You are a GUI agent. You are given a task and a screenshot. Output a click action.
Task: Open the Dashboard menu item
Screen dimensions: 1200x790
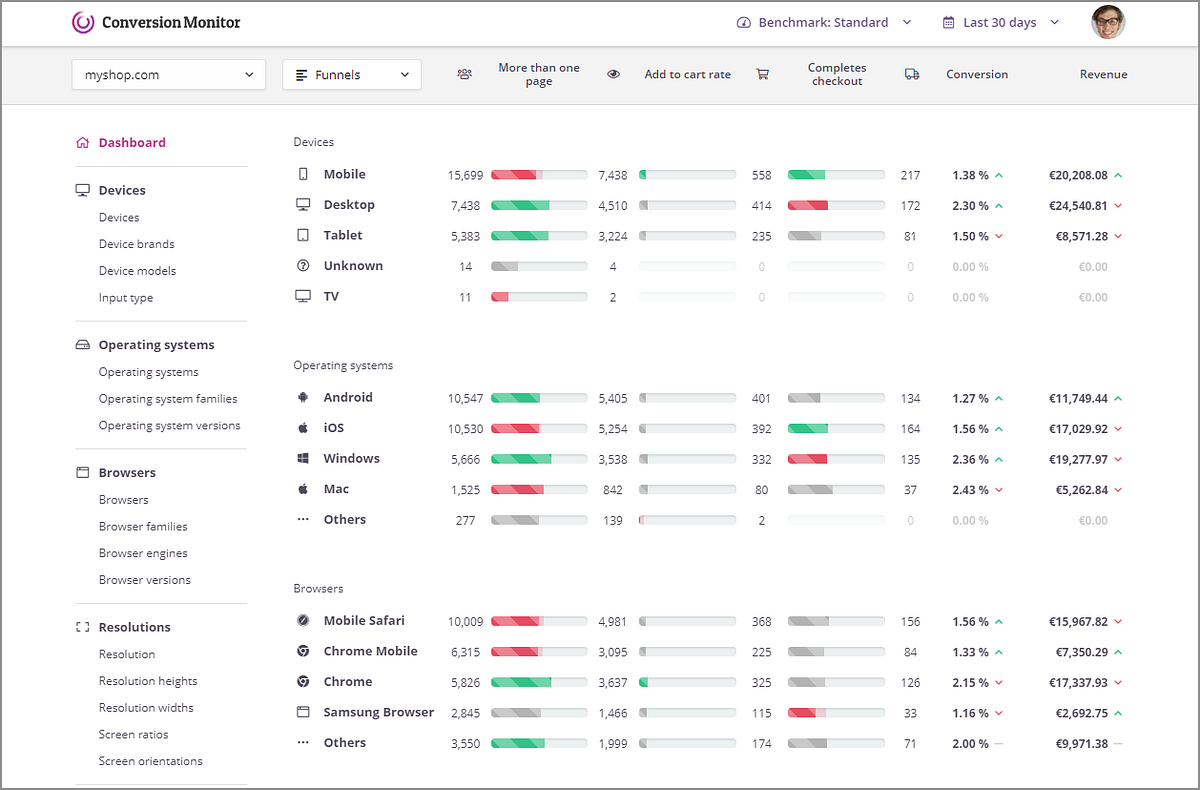click(132, 142)
